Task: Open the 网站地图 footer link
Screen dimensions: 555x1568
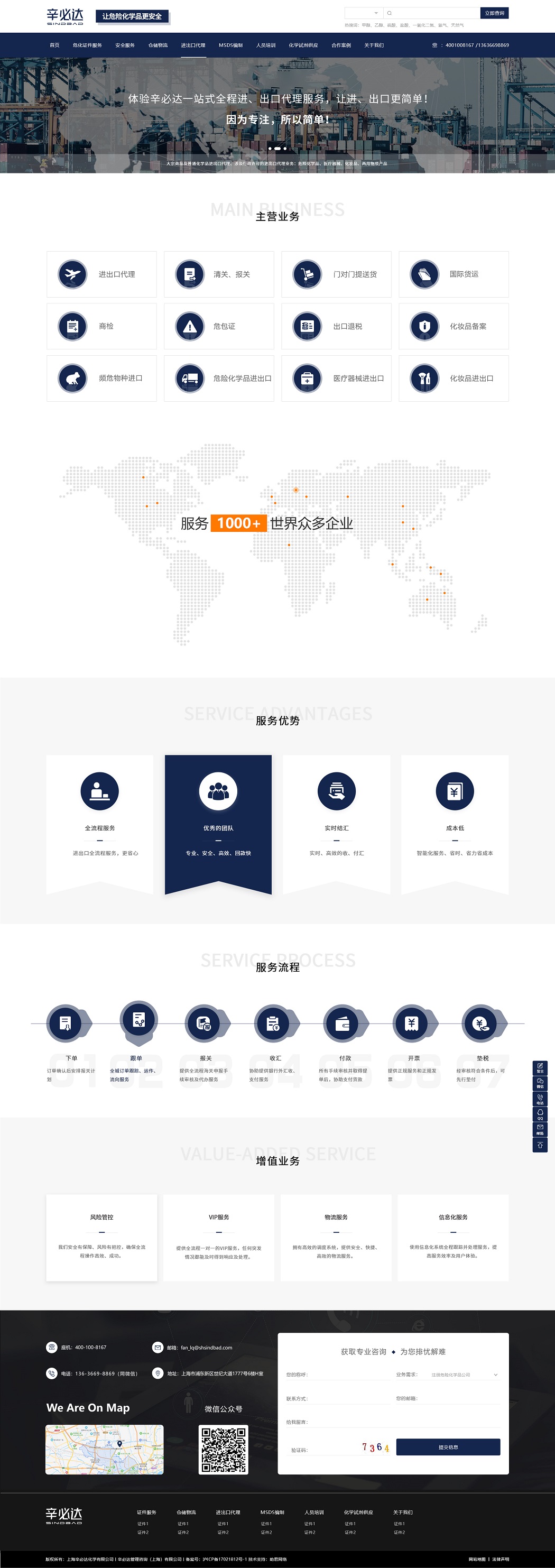Action: 477,1559
